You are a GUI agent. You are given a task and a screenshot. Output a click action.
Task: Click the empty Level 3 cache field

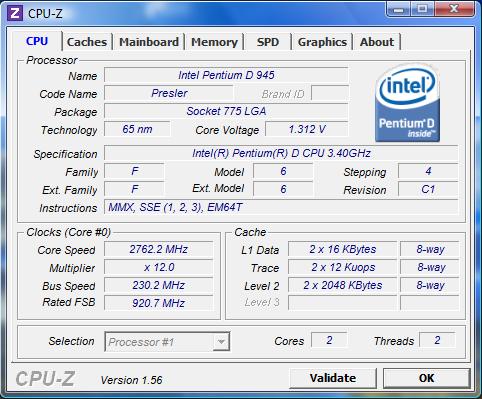click(x=342, y=303)
